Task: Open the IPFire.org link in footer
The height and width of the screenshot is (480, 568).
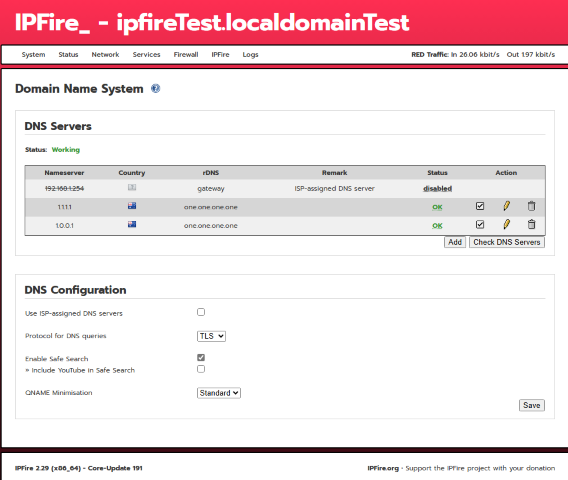Action: click(383, 468)
